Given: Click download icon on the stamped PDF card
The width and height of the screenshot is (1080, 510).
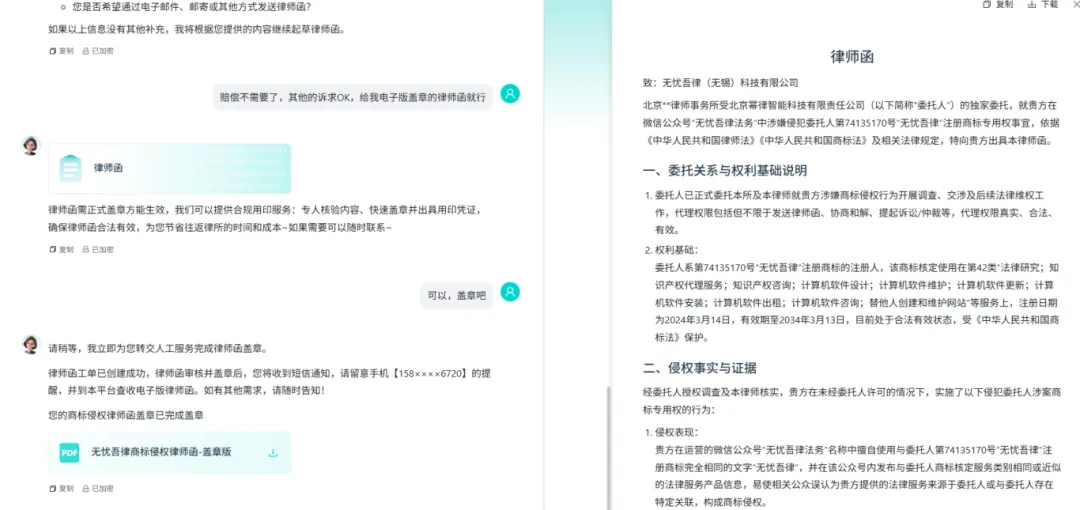Looking at the screenshot, I should click(273, 453).
